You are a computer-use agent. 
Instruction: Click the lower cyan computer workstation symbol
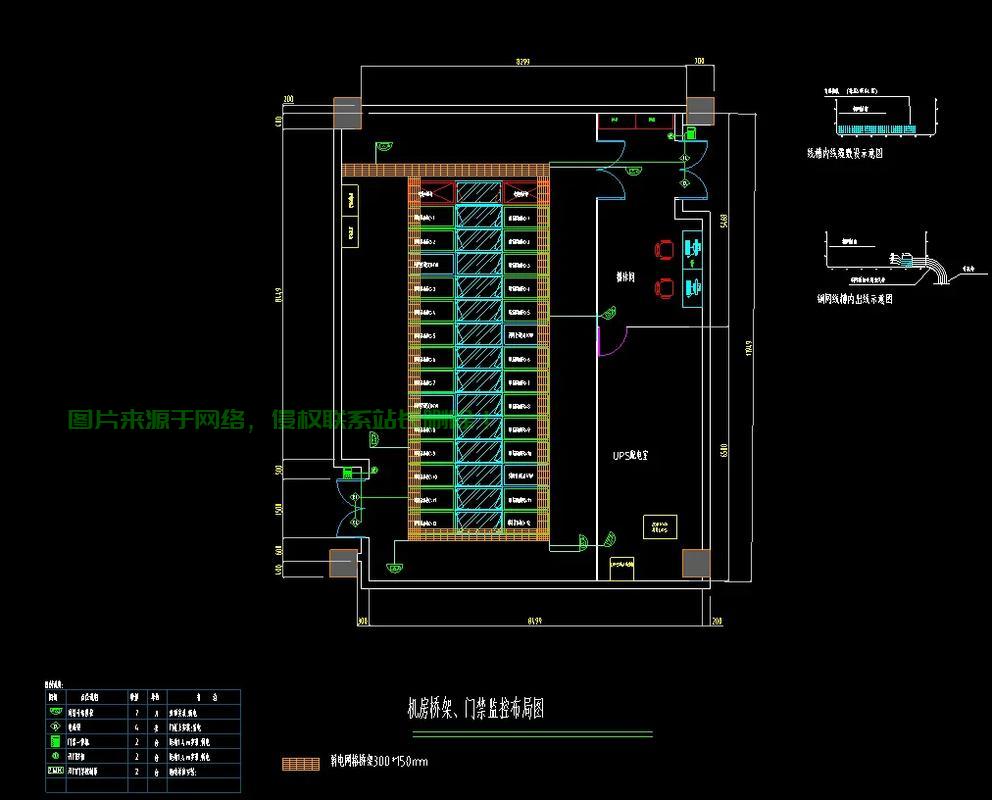tap(693, 286)
